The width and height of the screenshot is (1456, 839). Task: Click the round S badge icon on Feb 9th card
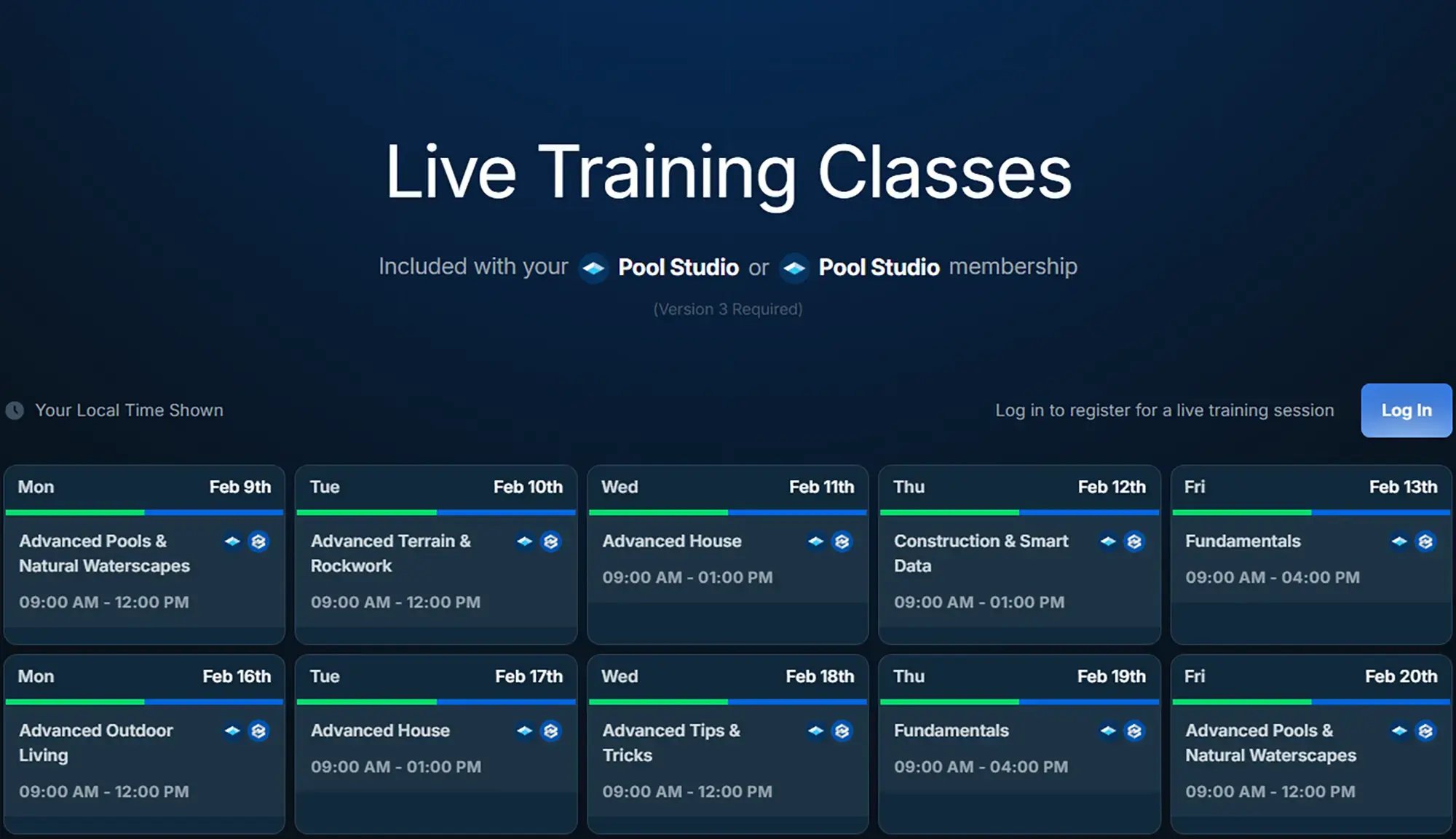[x=258, y=541]
